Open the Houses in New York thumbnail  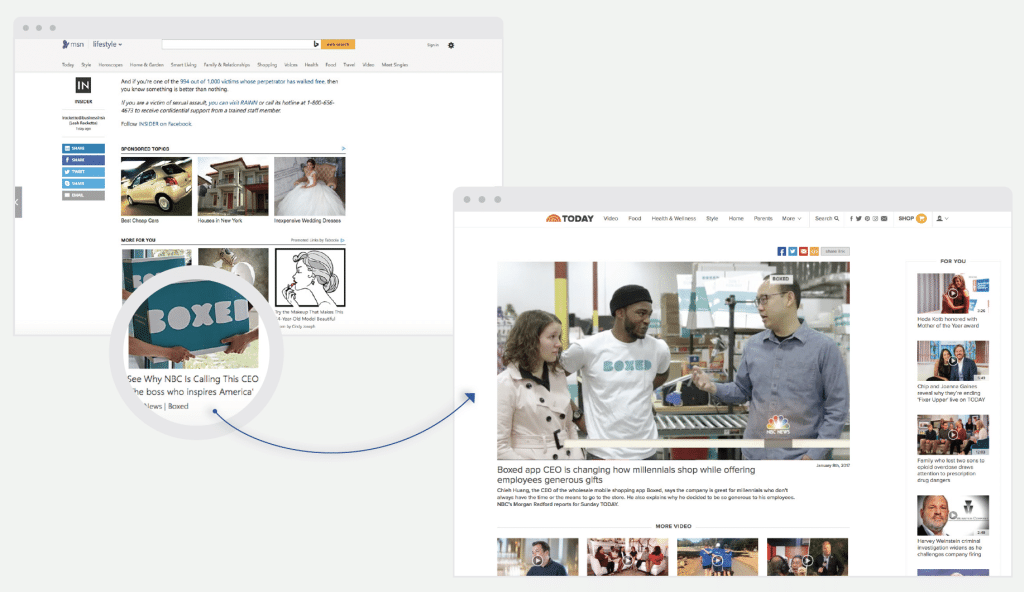(233, 186)
